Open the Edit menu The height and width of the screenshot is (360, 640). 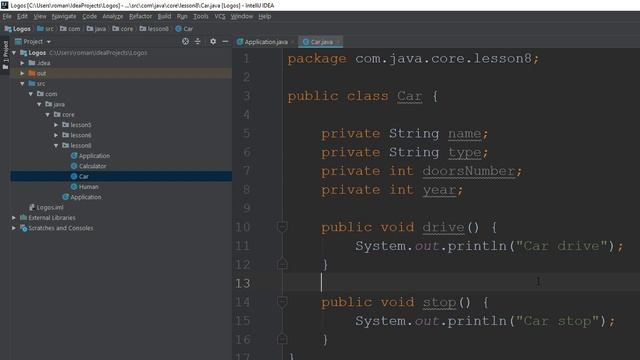coord(22,16)
